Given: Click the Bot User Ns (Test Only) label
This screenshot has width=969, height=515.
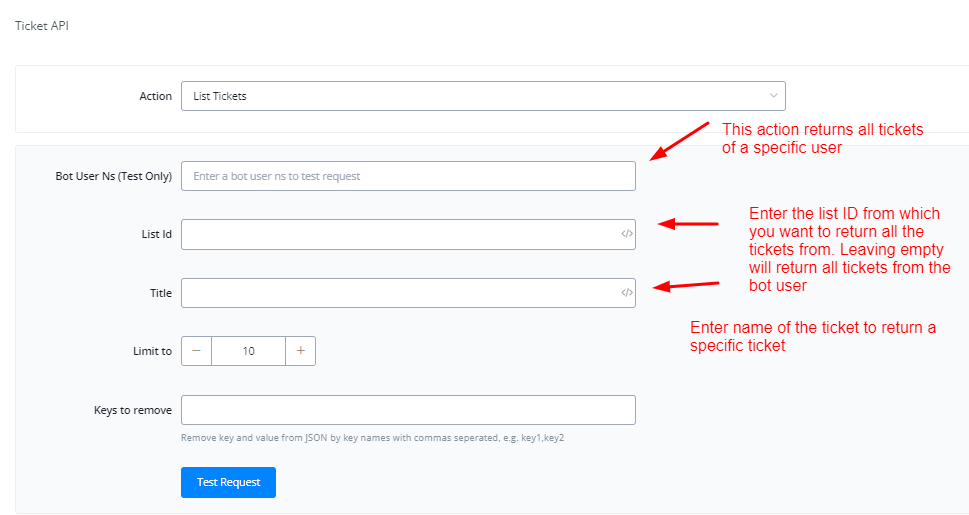Looking at the screenshot, I should pyautogui.click(x=113, y=176).
